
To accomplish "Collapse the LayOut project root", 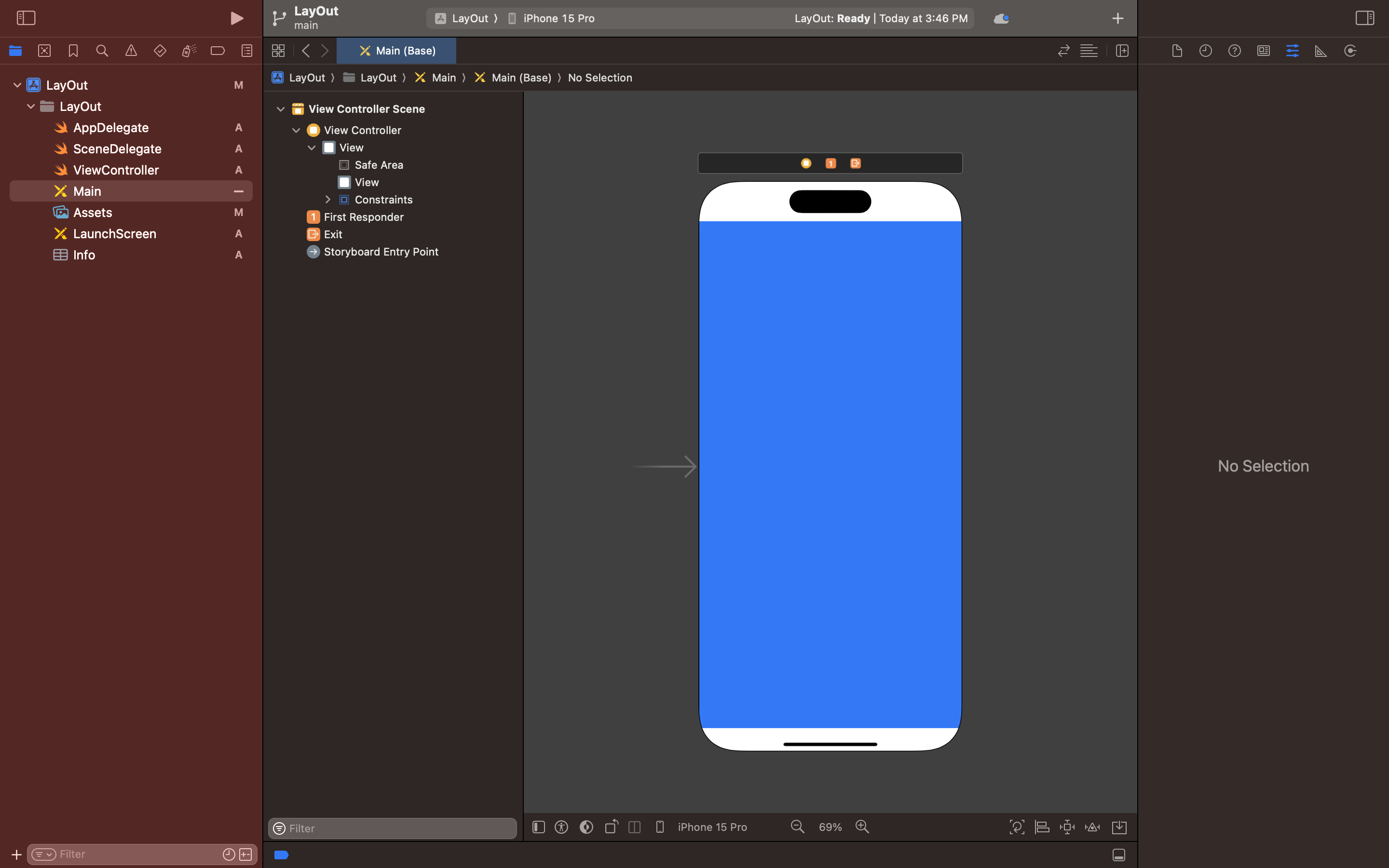I will (x=17, y=85).
